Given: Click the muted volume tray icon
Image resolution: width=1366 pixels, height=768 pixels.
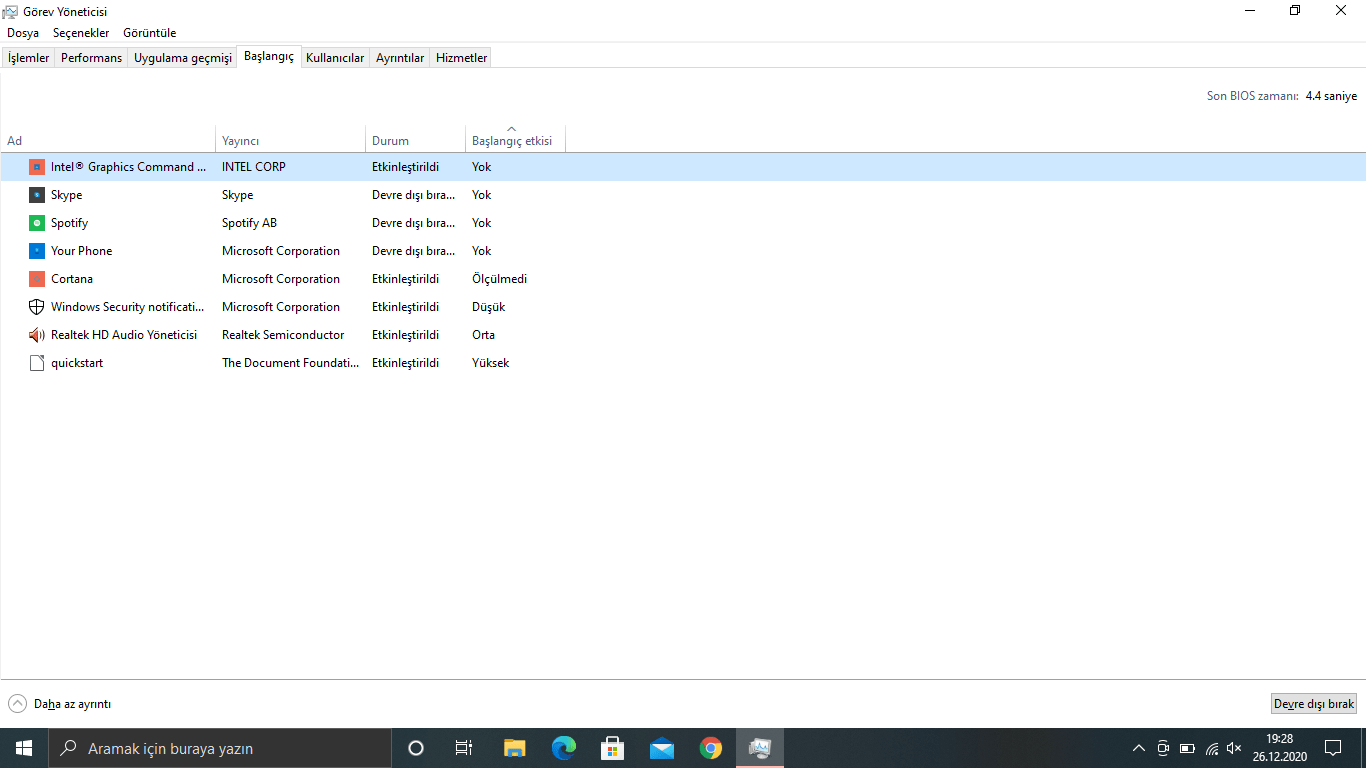Looking at the screenshot, I should pos(1234,748).
